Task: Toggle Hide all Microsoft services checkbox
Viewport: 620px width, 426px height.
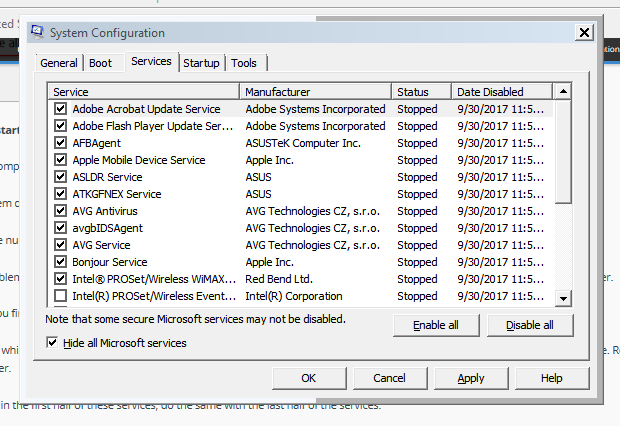Action: tap(52, 343)
